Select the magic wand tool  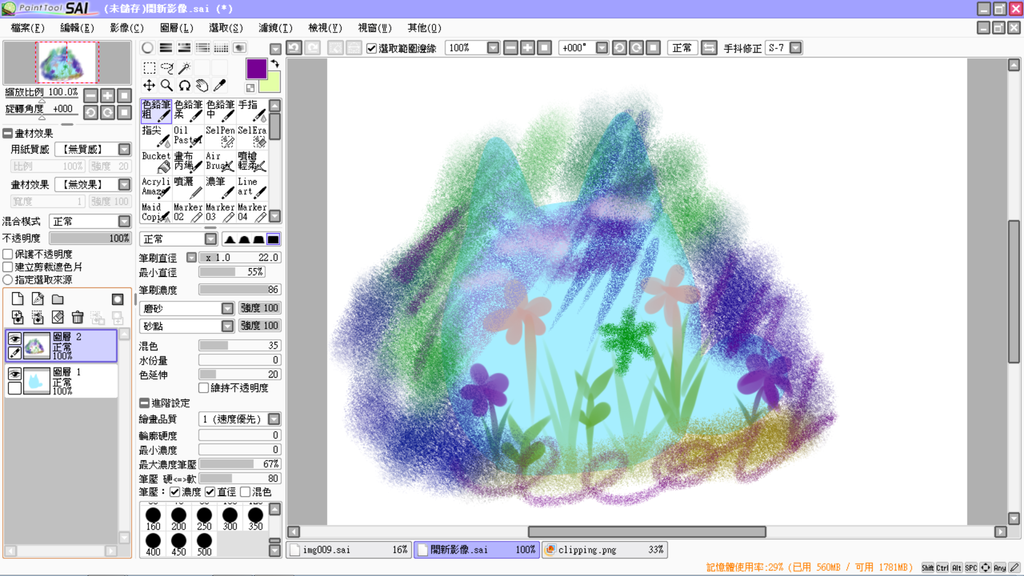click(x=185, y=68)
